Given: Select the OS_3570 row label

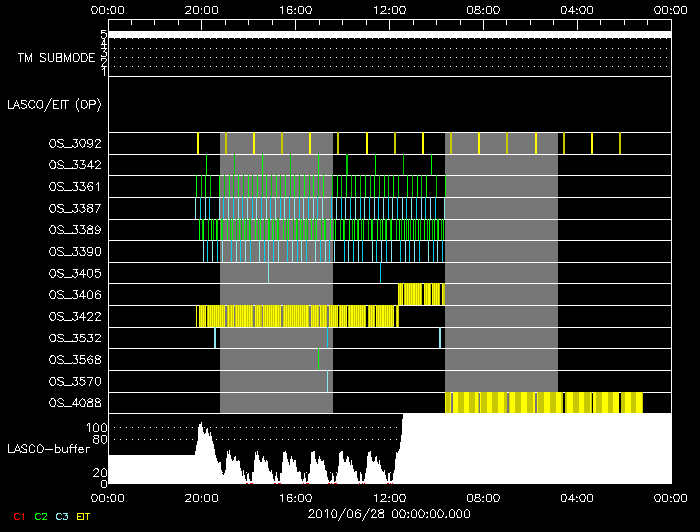Looking at the screenshot, I should pyautogui.click(x=74, y=380).
